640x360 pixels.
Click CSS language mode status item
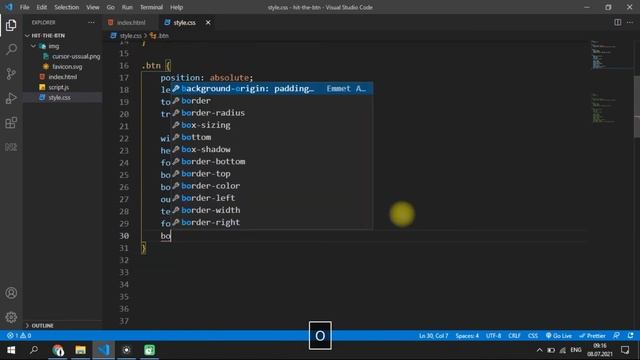[533, 336]
